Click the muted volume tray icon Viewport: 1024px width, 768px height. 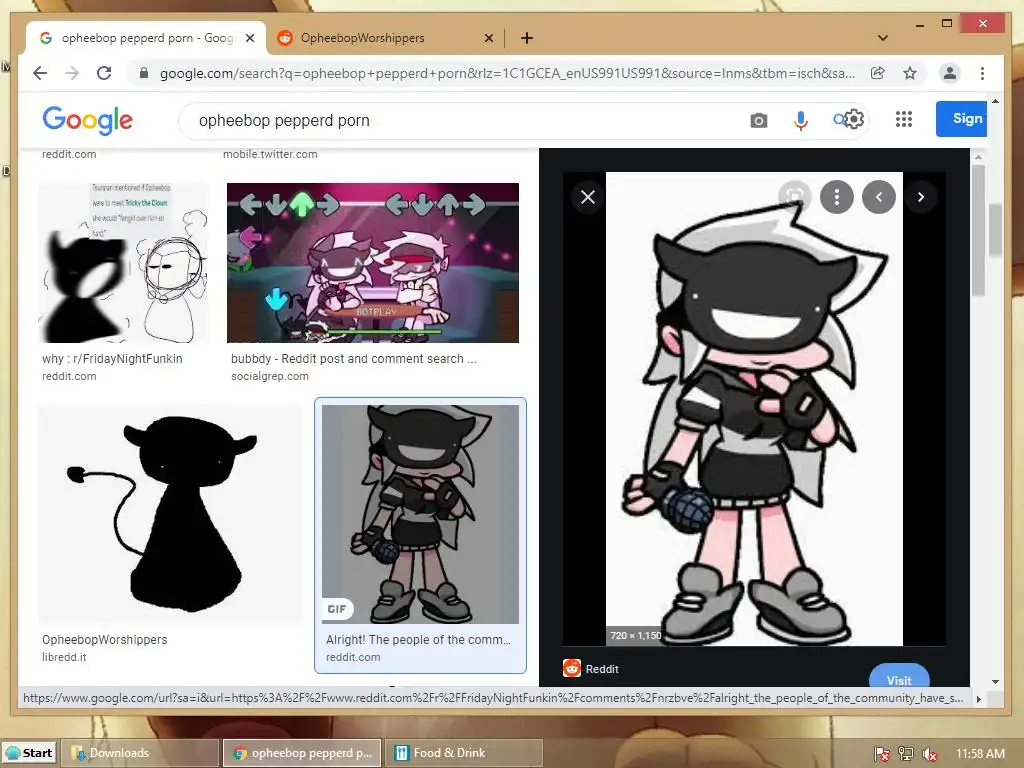tap(930, 754)
